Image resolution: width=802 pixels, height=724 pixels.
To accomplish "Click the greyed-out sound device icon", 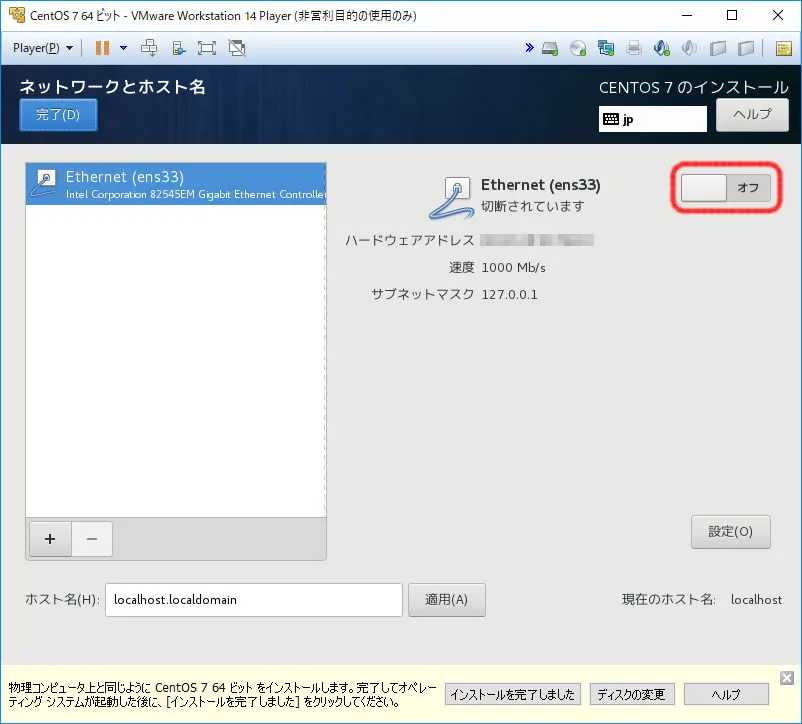I will 689,49.
